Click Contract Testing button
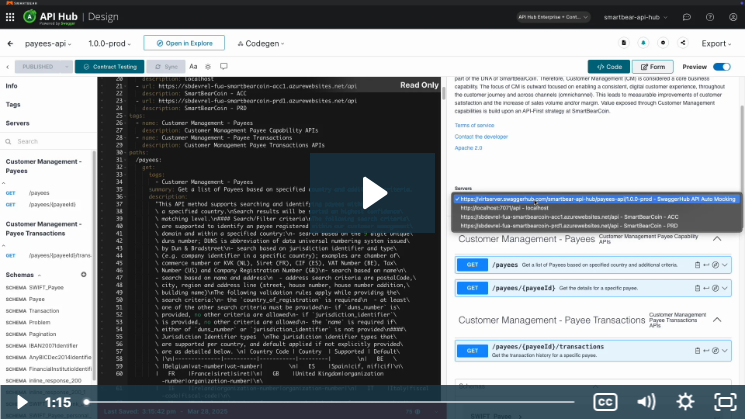 coord(109,67)
